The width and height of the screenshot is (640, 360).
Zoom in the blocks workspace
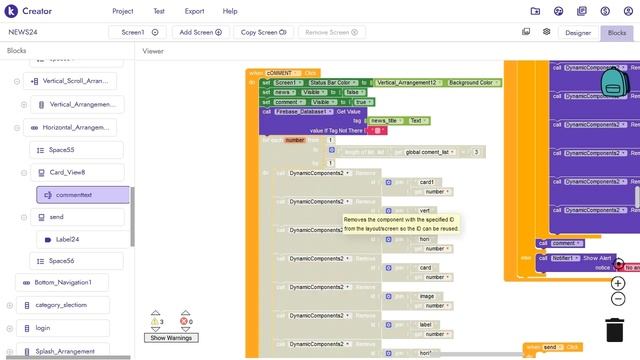(618, 283)
